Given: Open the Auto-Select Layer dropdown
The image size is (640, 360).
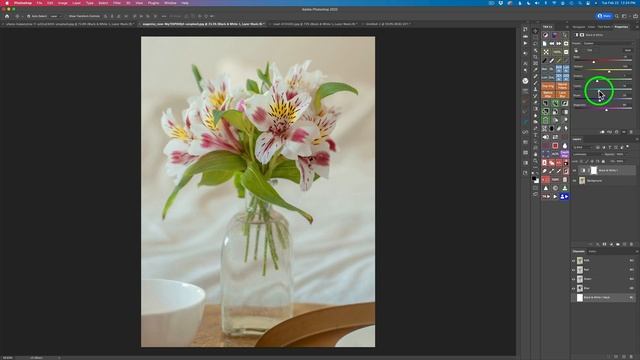Looking at the screenshot, I should pyautogui.click(x=56, y=16).
